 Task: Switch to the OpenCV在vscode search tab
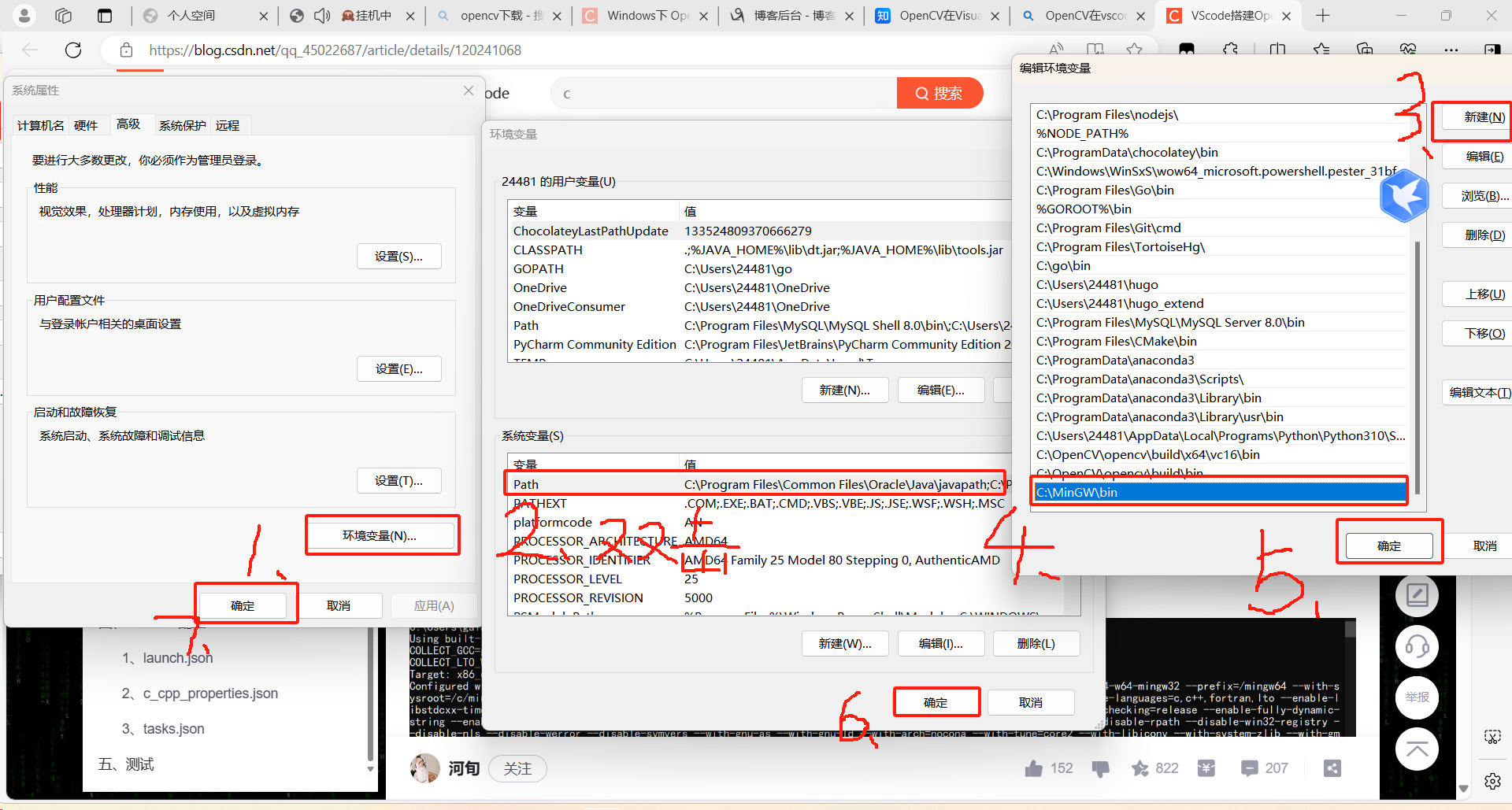tap(1083, 15)
